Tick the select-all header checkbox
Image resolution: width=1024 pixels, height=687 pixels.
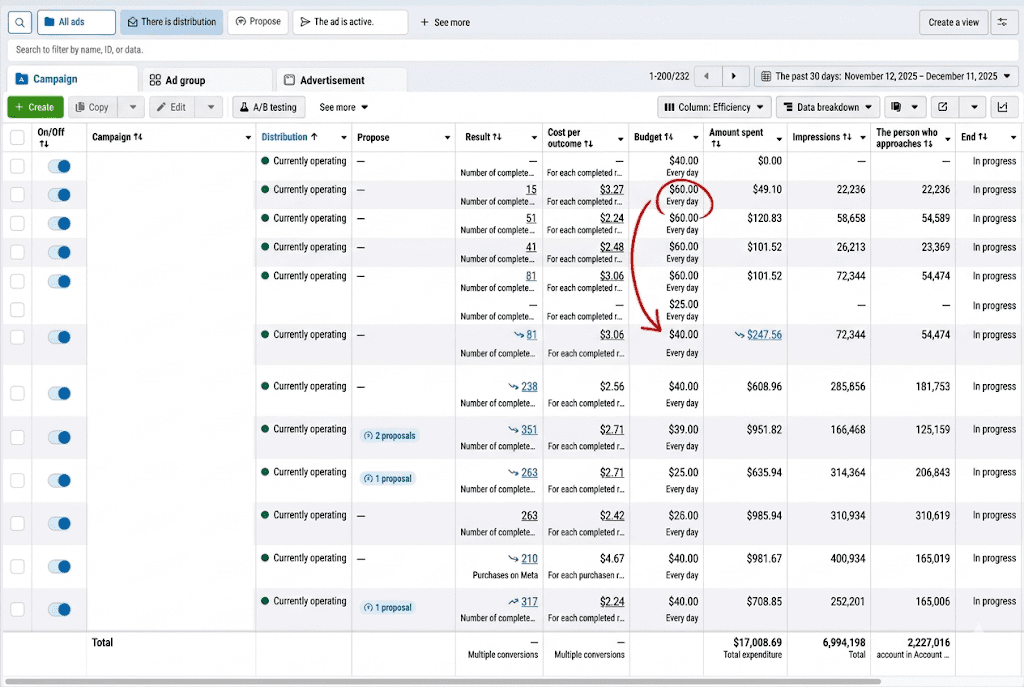click(x=17, y=137)
